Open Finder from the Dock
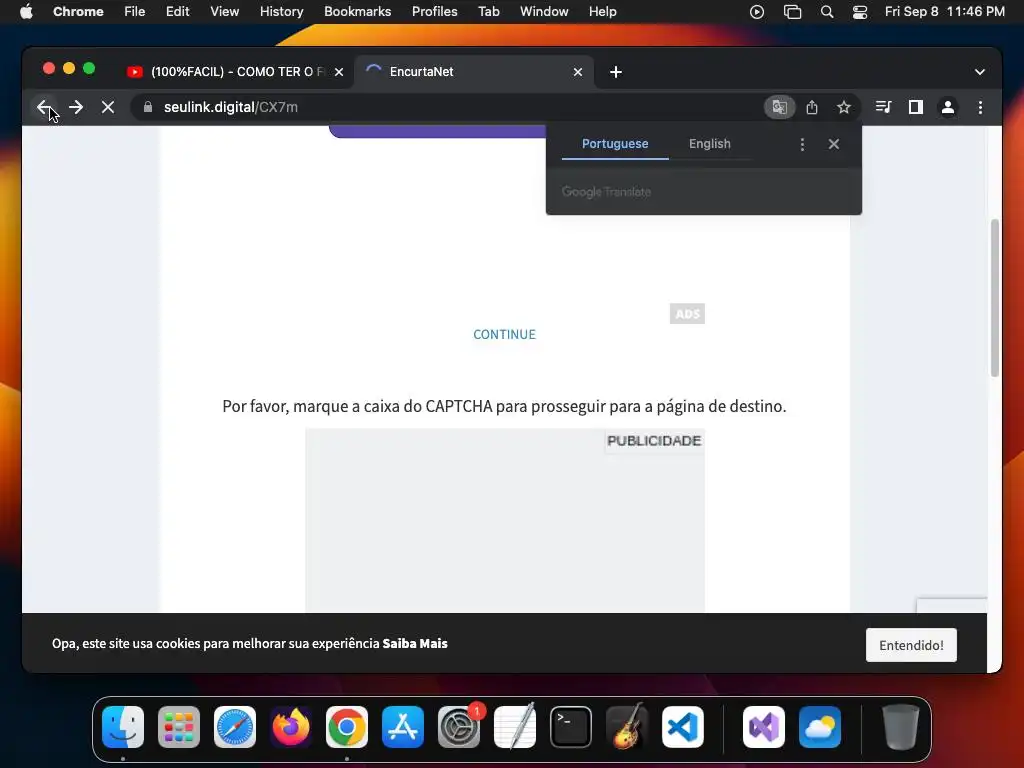Screen dimensions: 1024x768 point(123,727)
